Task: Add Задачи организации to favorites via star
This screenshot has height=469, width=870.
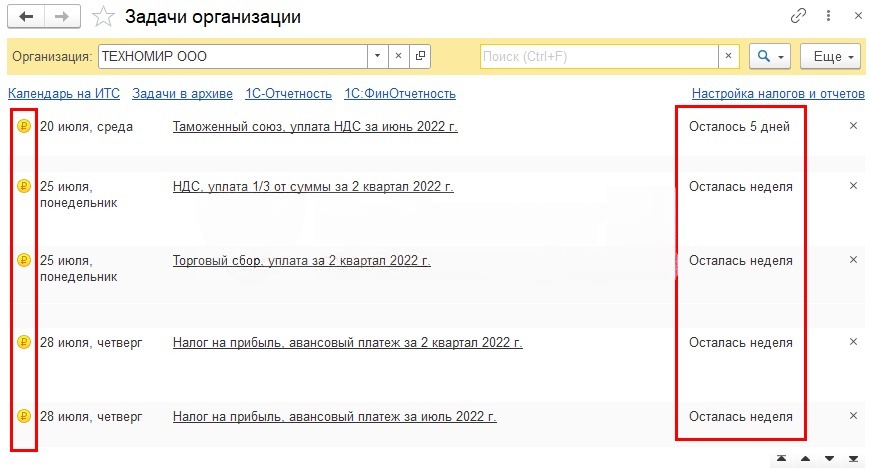Action: coord(102,18)
